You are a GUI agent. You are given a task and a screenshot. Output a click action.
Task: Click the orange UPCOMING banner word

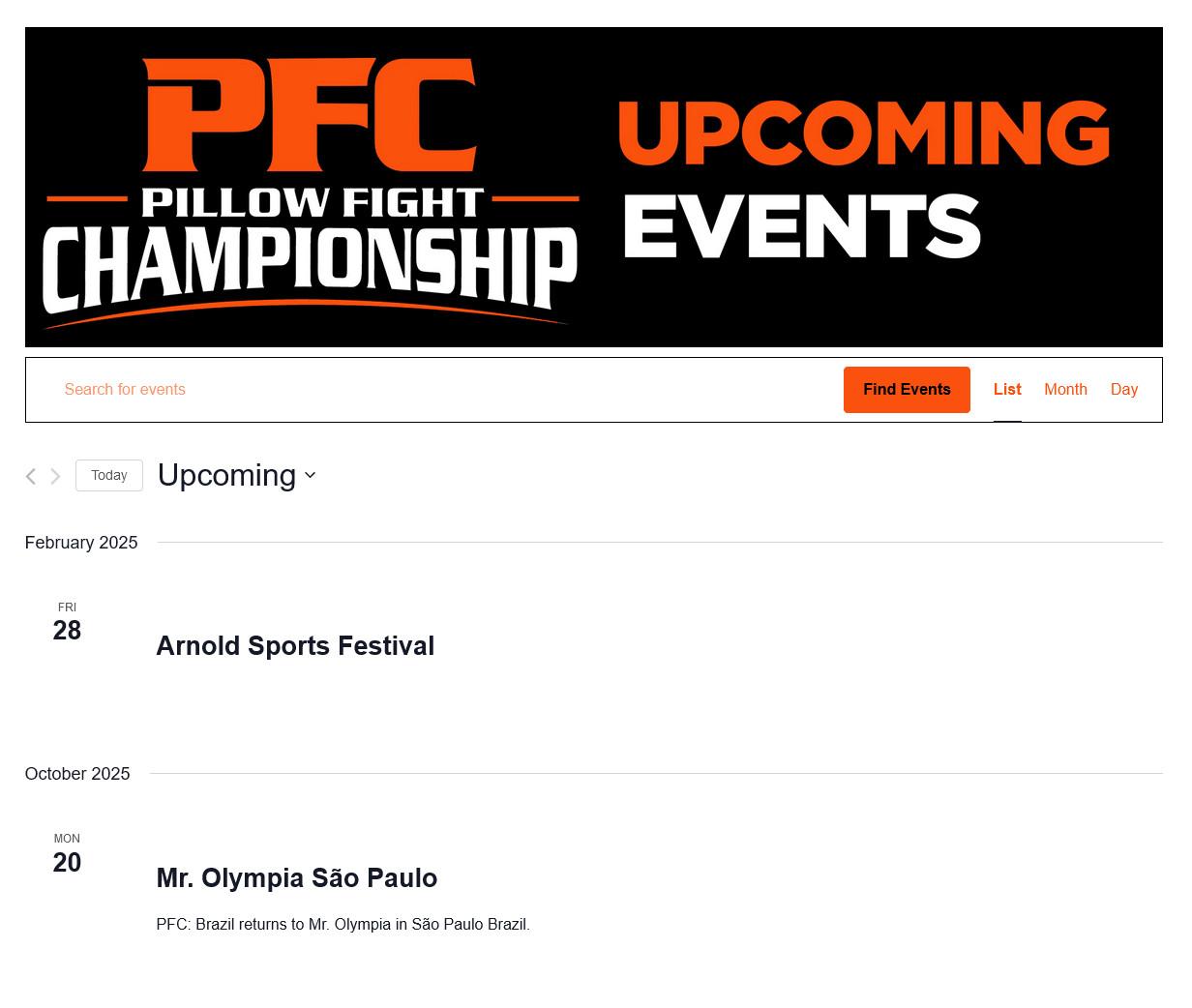point(864,133)
